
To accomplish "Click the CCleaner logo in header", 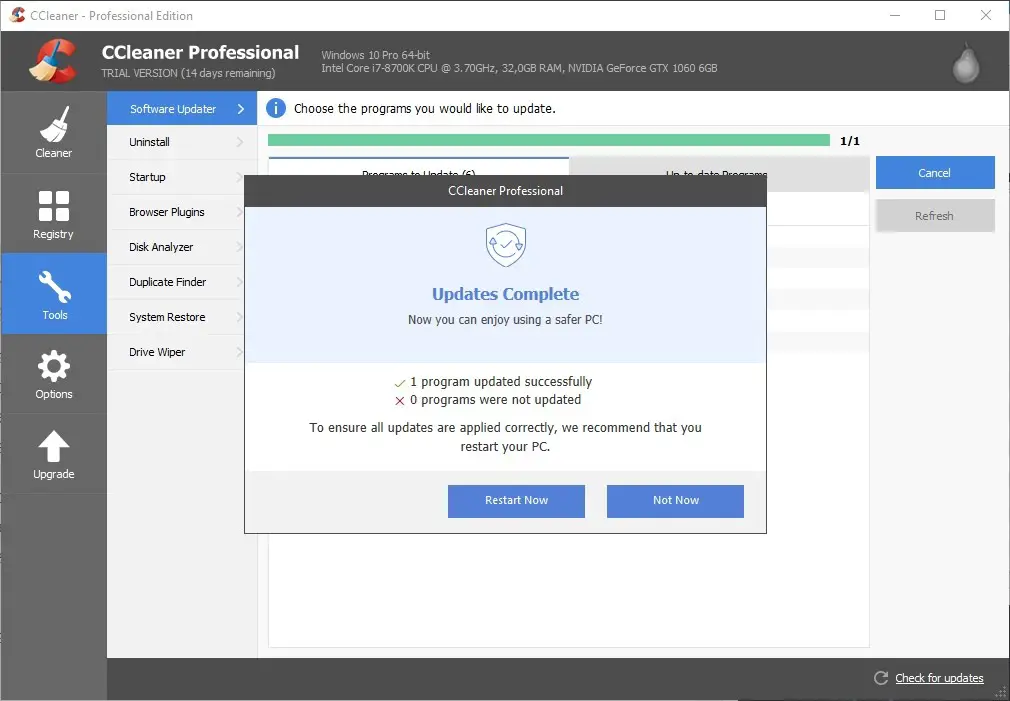I will (53, 61).
